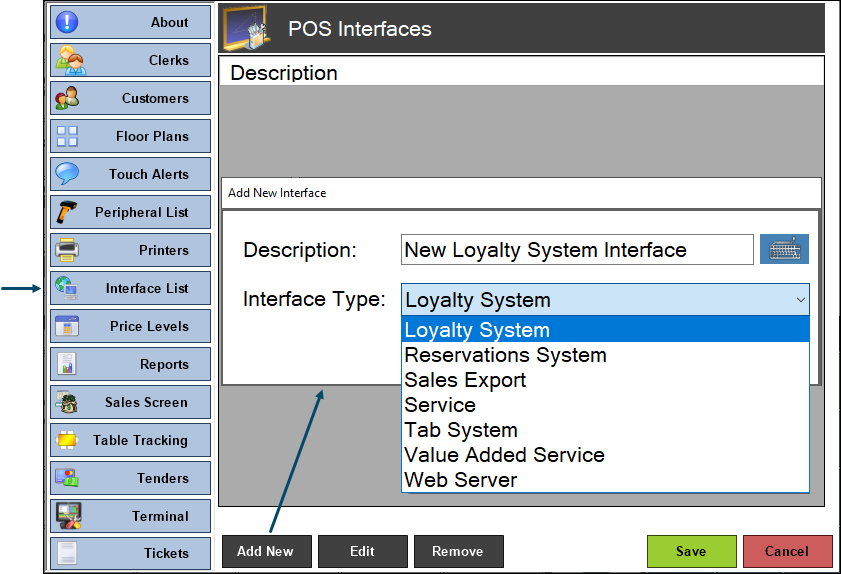Click the on-screen keyboard icon beside Description
The image size is (841, 574).
(784, 249)
